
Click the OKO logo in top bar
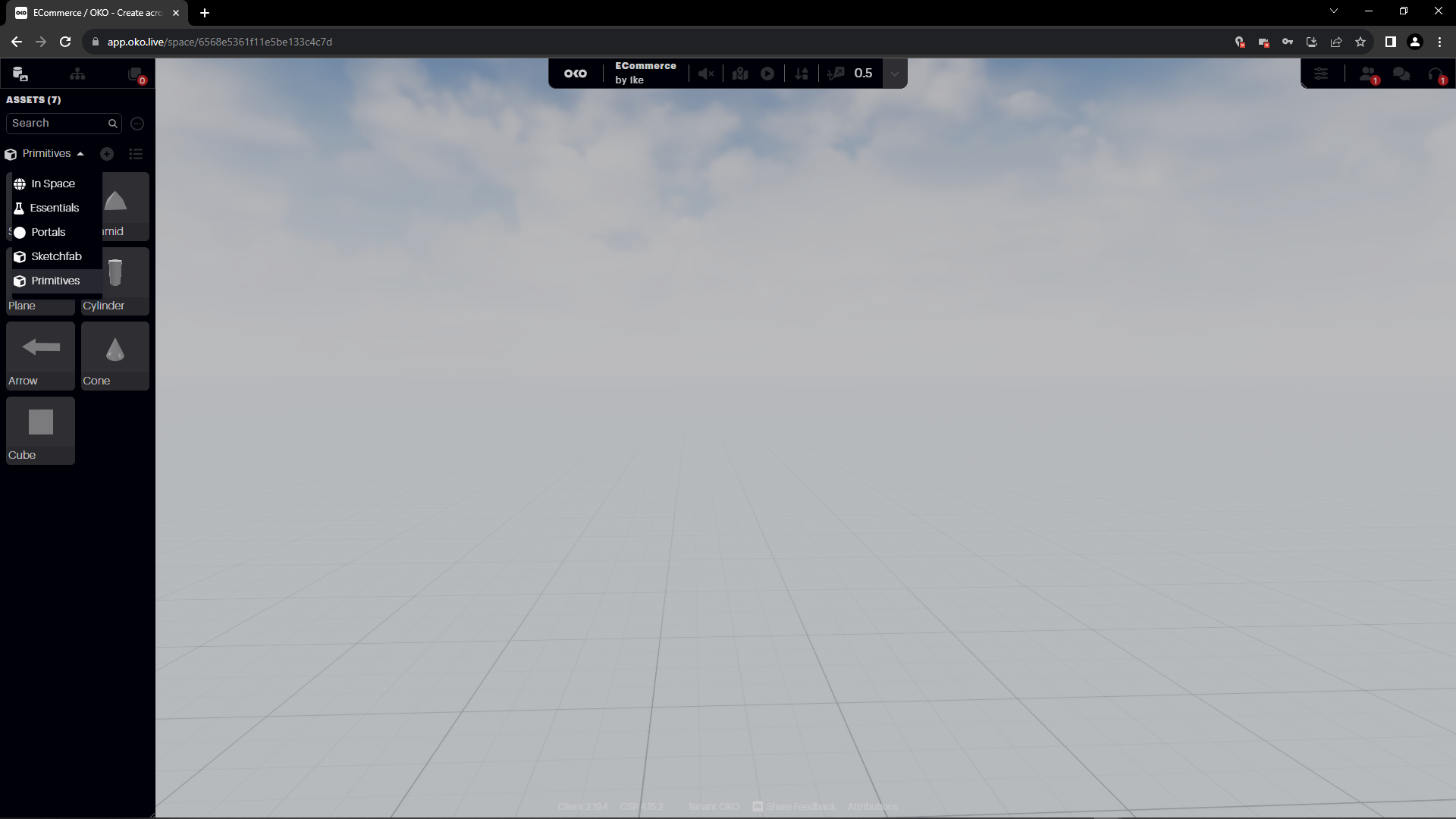tap(576, 74)
